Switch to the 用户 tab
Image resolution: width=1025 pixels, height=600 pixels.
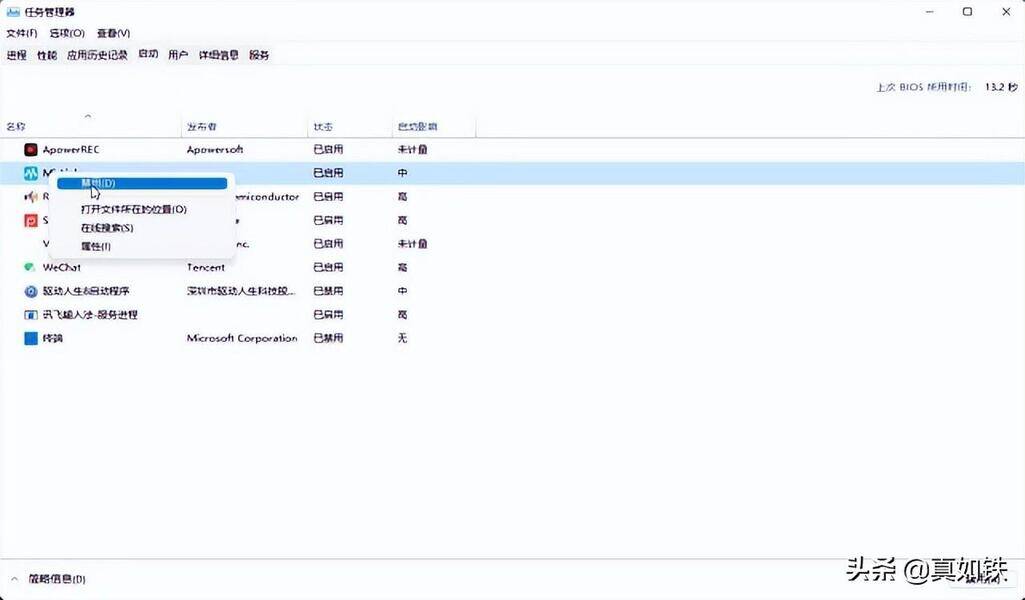(178, 55)
